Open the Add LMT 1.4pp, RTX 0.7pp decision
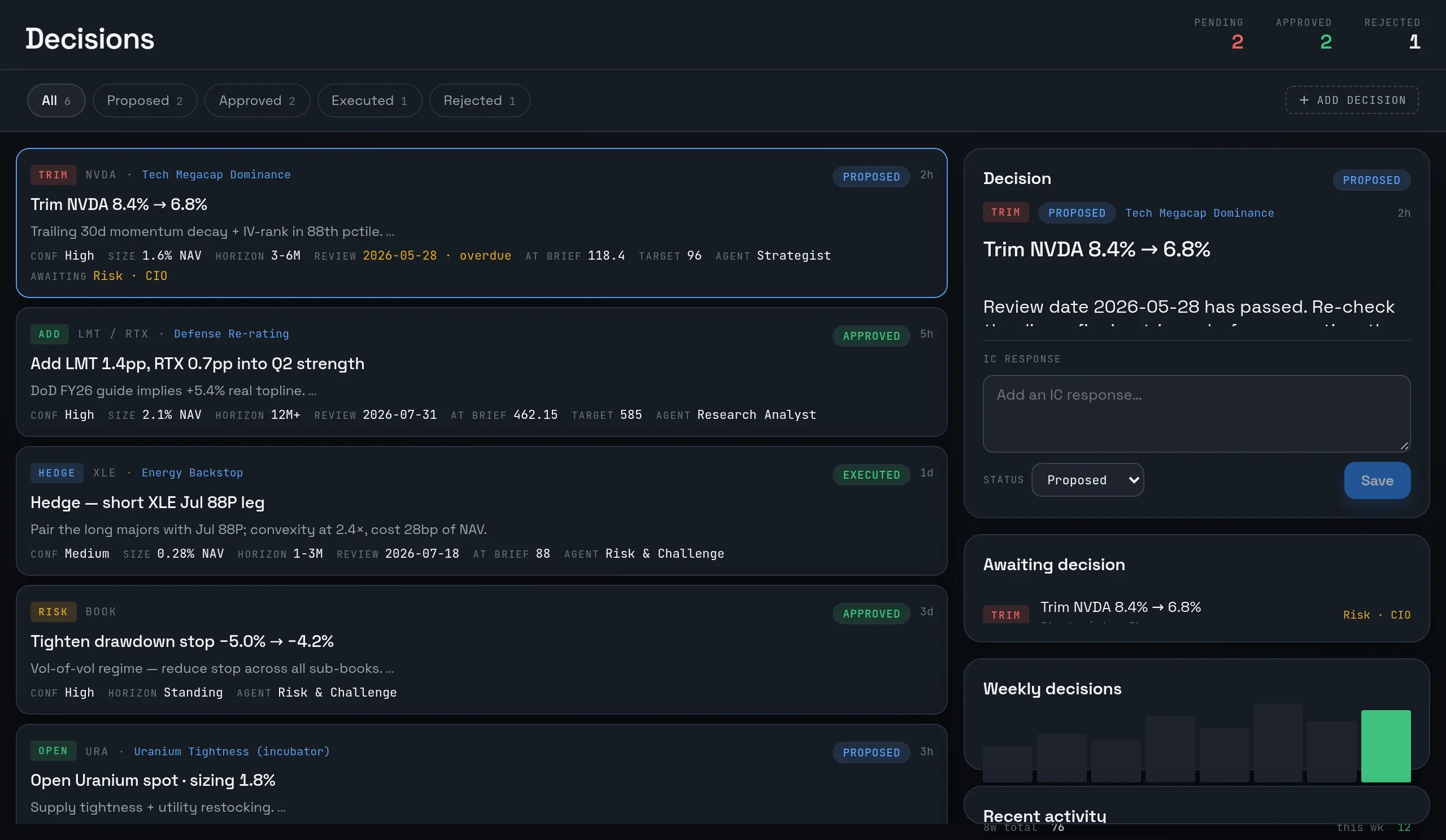The width and height of the screenshot is (1446, 840). point(197,364)
